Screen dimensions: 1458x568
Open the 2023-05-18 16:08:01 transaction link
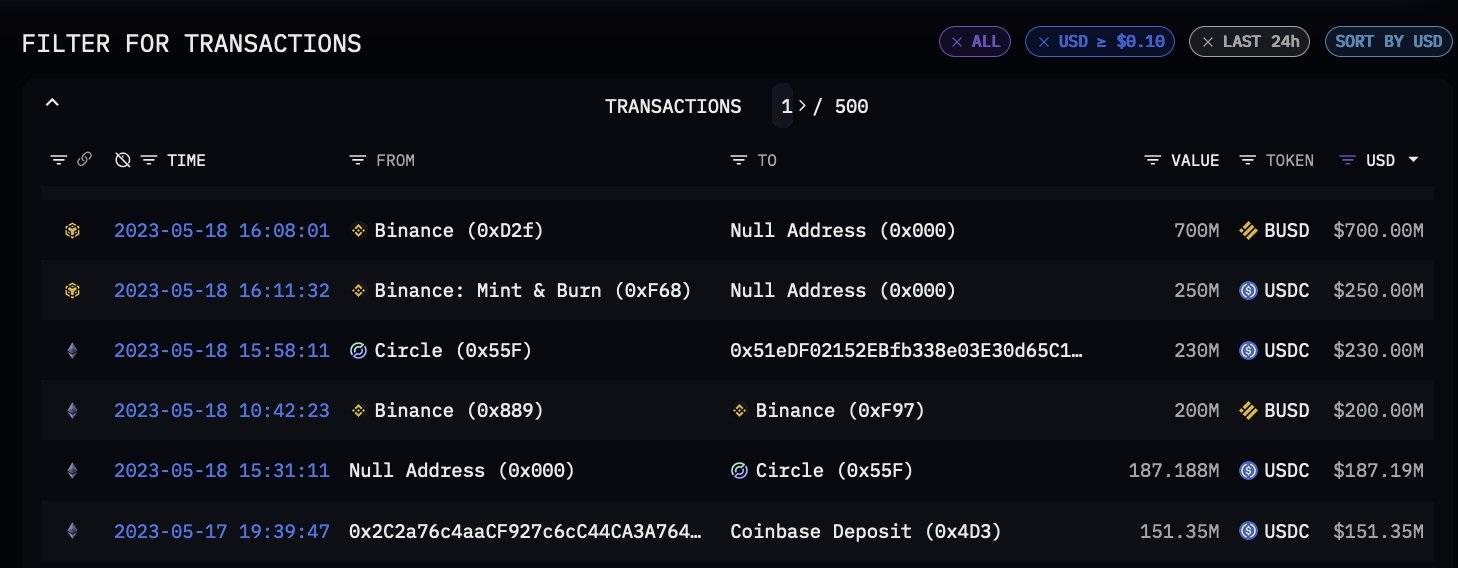click(221, 231)
